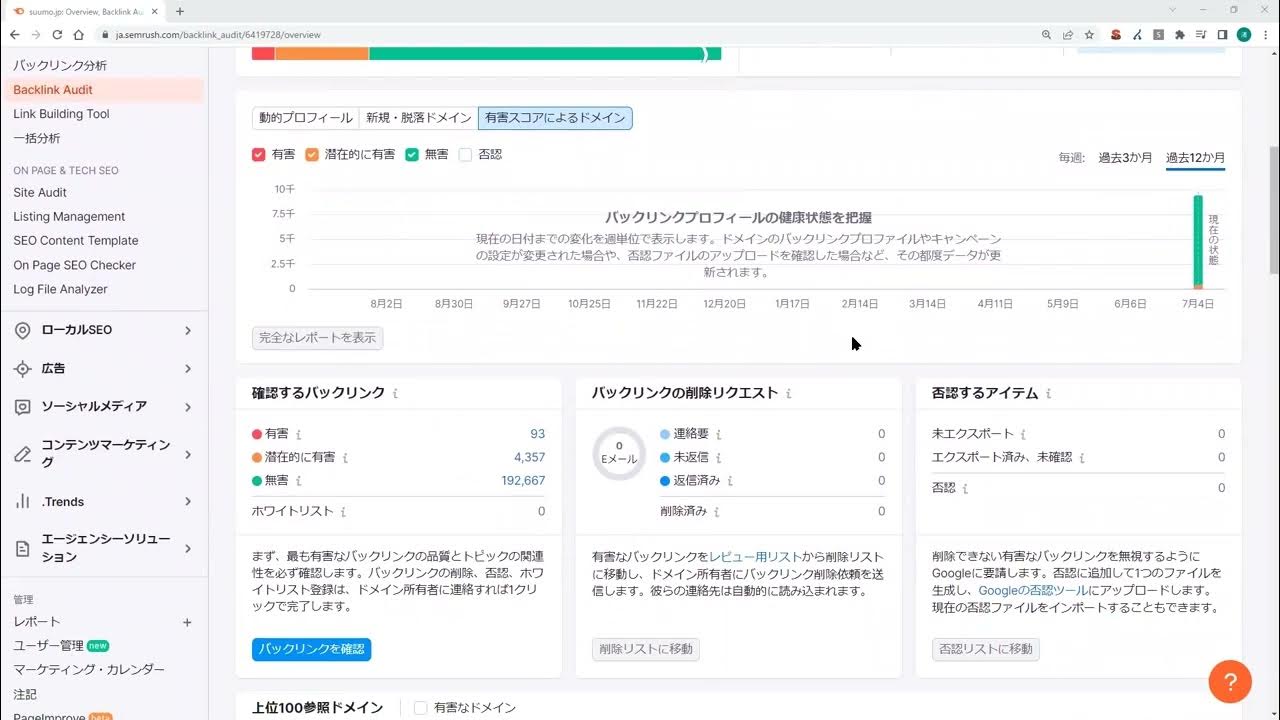
Task: Select the 有害スコアによるドメイン tab
Action: (555, 118)
